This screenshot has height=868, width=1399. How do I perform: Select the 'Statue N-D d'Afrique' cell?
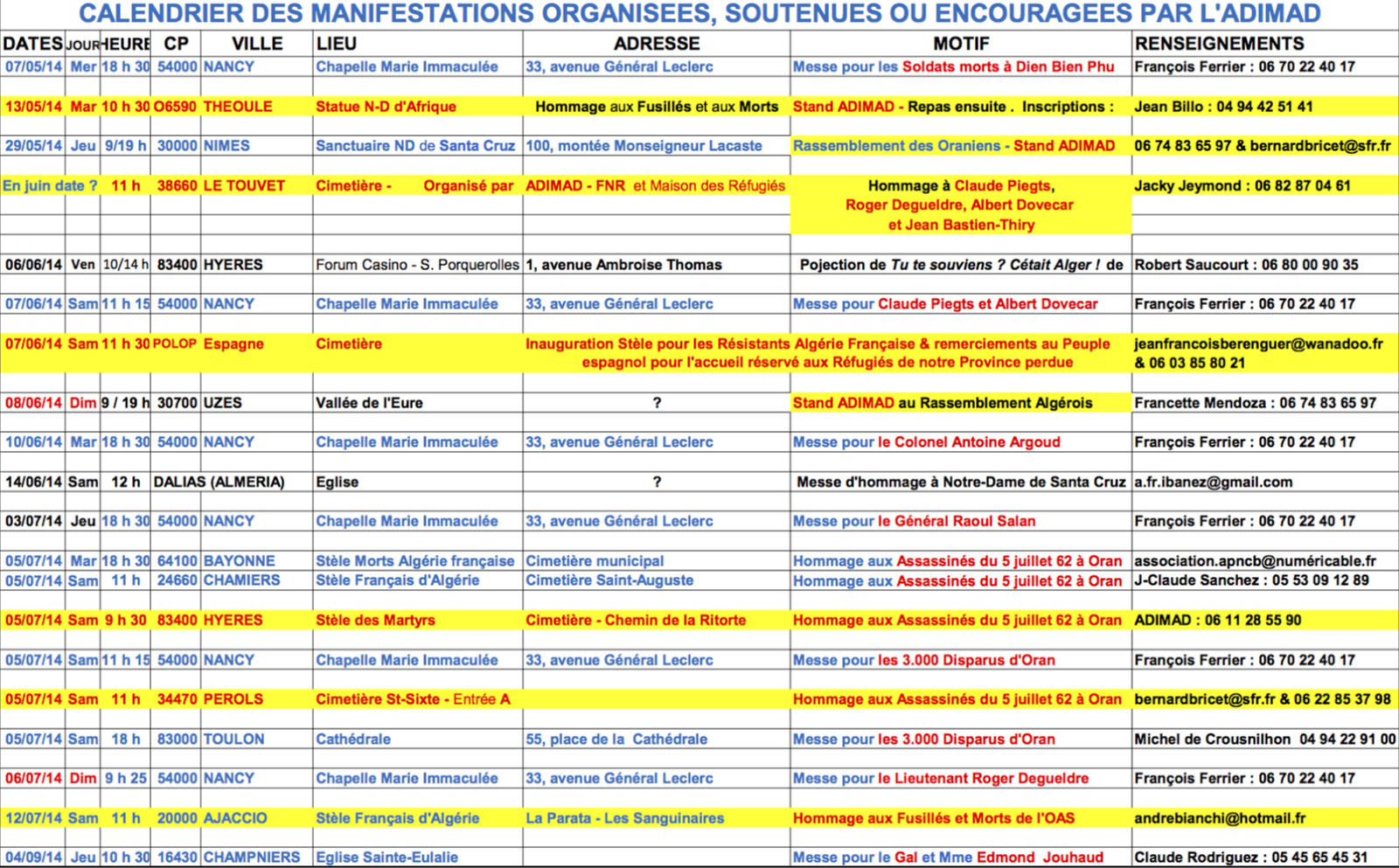pyautogui.click(x=386, y=107)
